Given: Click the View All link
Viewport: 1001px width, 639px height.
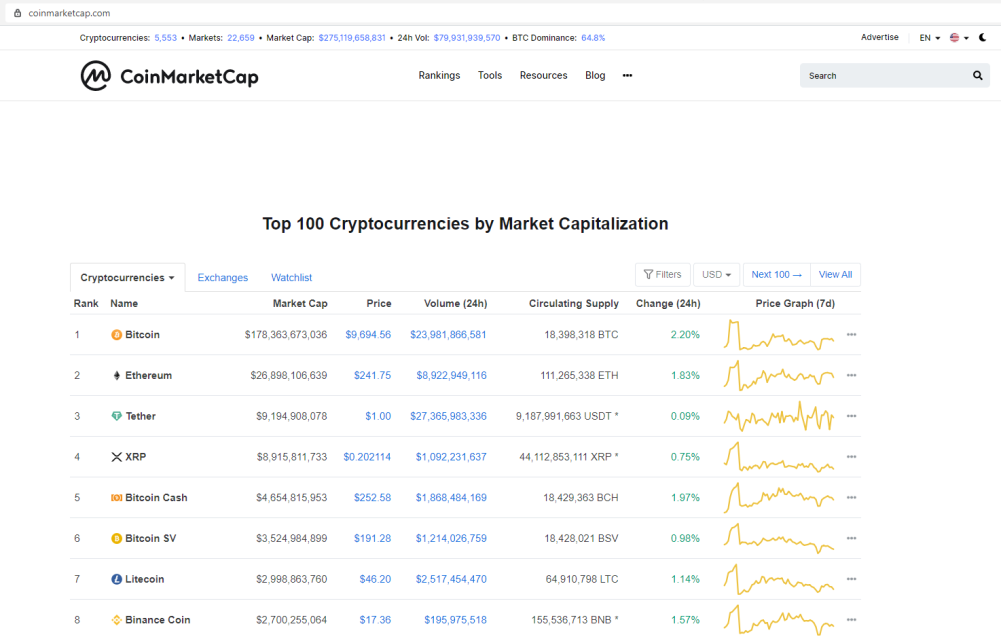Looking at the screenshot, I should coord(835,274).
